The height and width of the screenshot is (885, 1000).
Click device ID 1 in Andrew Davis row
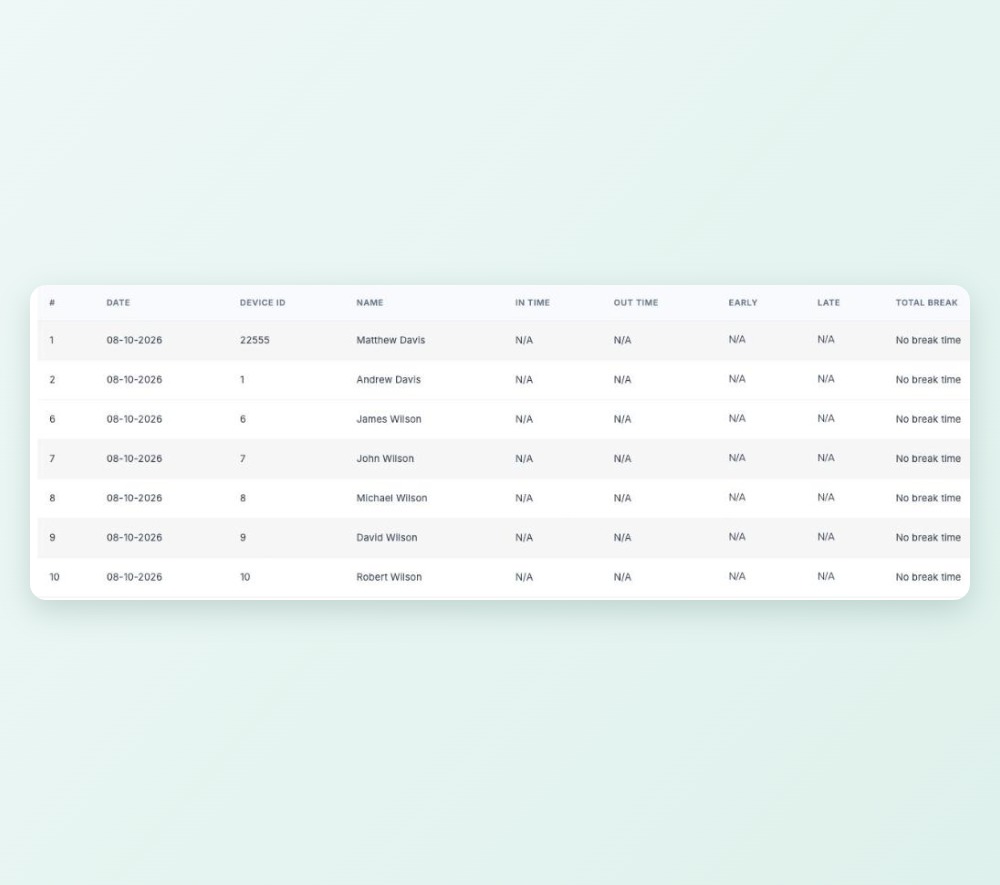pos(242,380)
